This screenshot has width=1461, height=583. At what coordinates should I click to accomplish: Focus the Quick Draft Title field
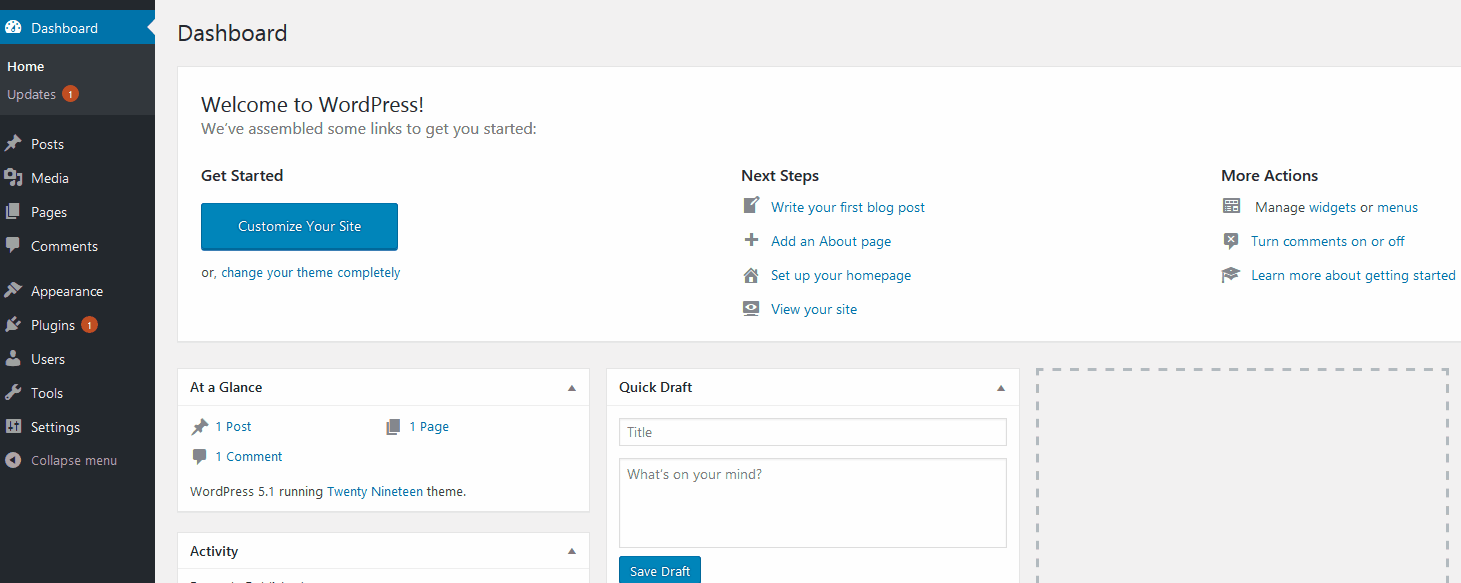point(813,432)
